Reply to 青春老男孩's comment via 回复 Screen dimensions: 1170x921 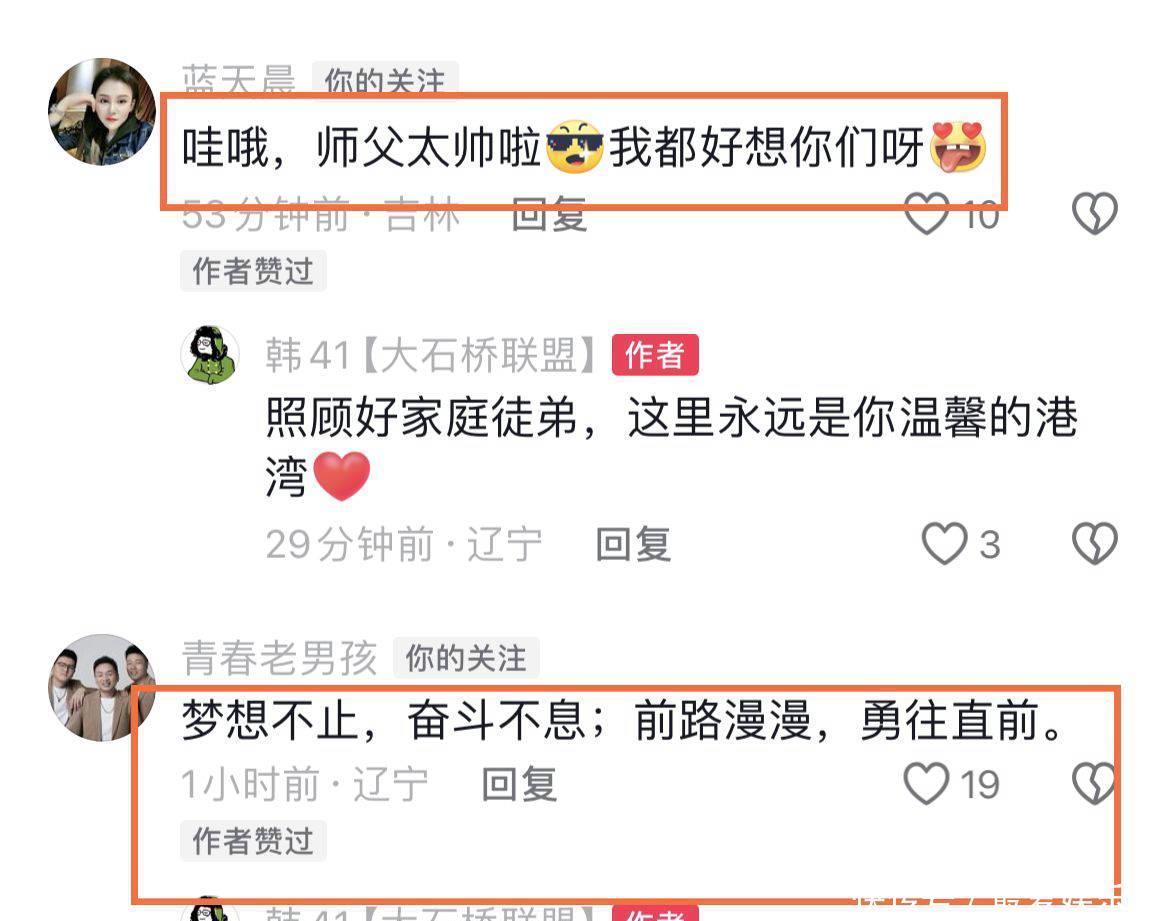(x=519, y=784)
